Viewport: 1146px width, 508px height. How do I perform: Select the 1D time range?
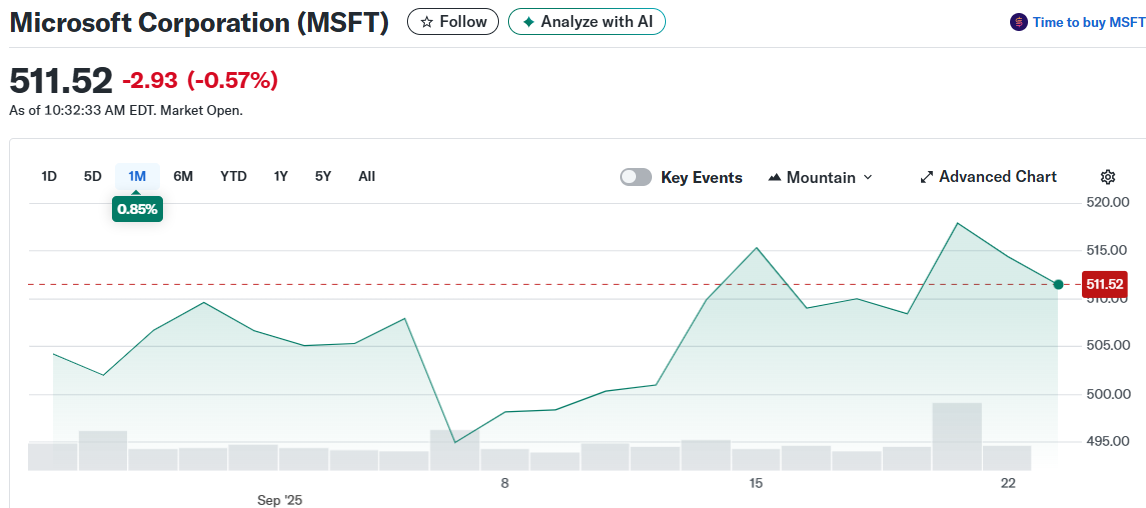pyautogui.click(x=49, y=176)
